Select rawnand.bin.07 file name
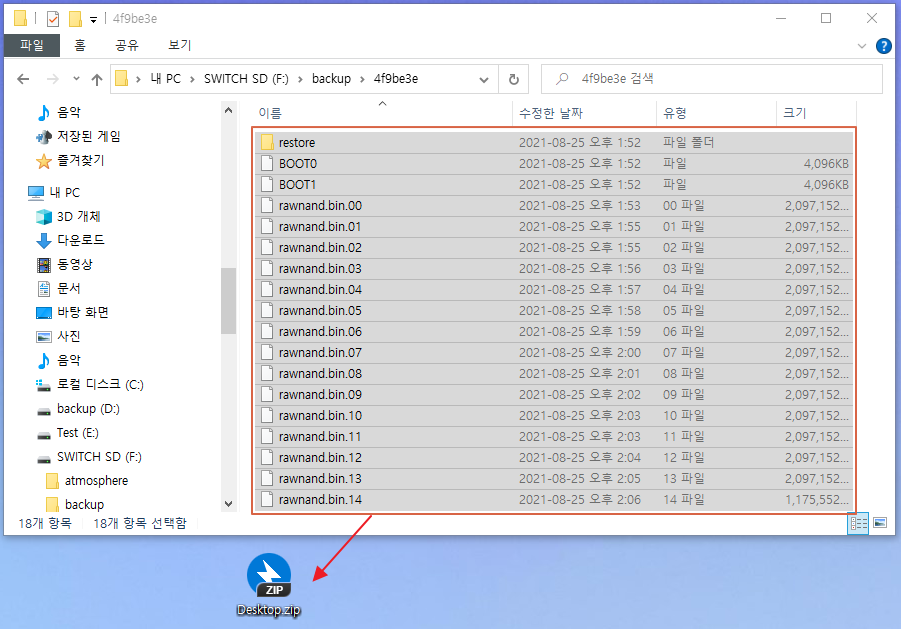 [320, 352]
